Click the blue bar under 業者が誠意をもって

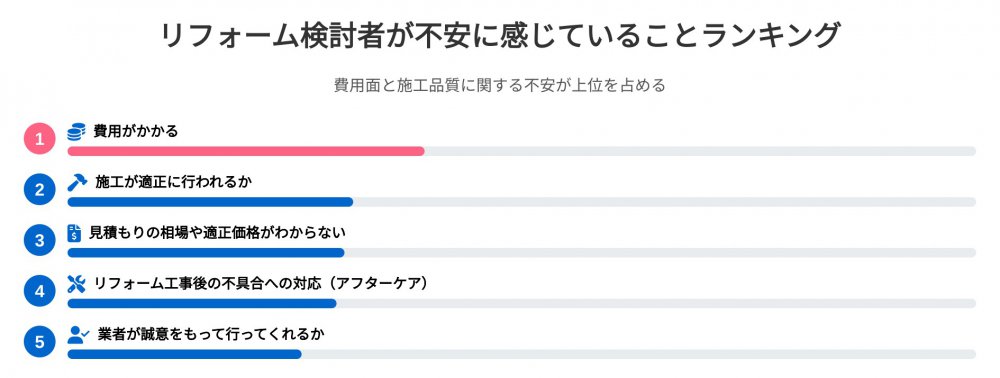coord(184,354)
